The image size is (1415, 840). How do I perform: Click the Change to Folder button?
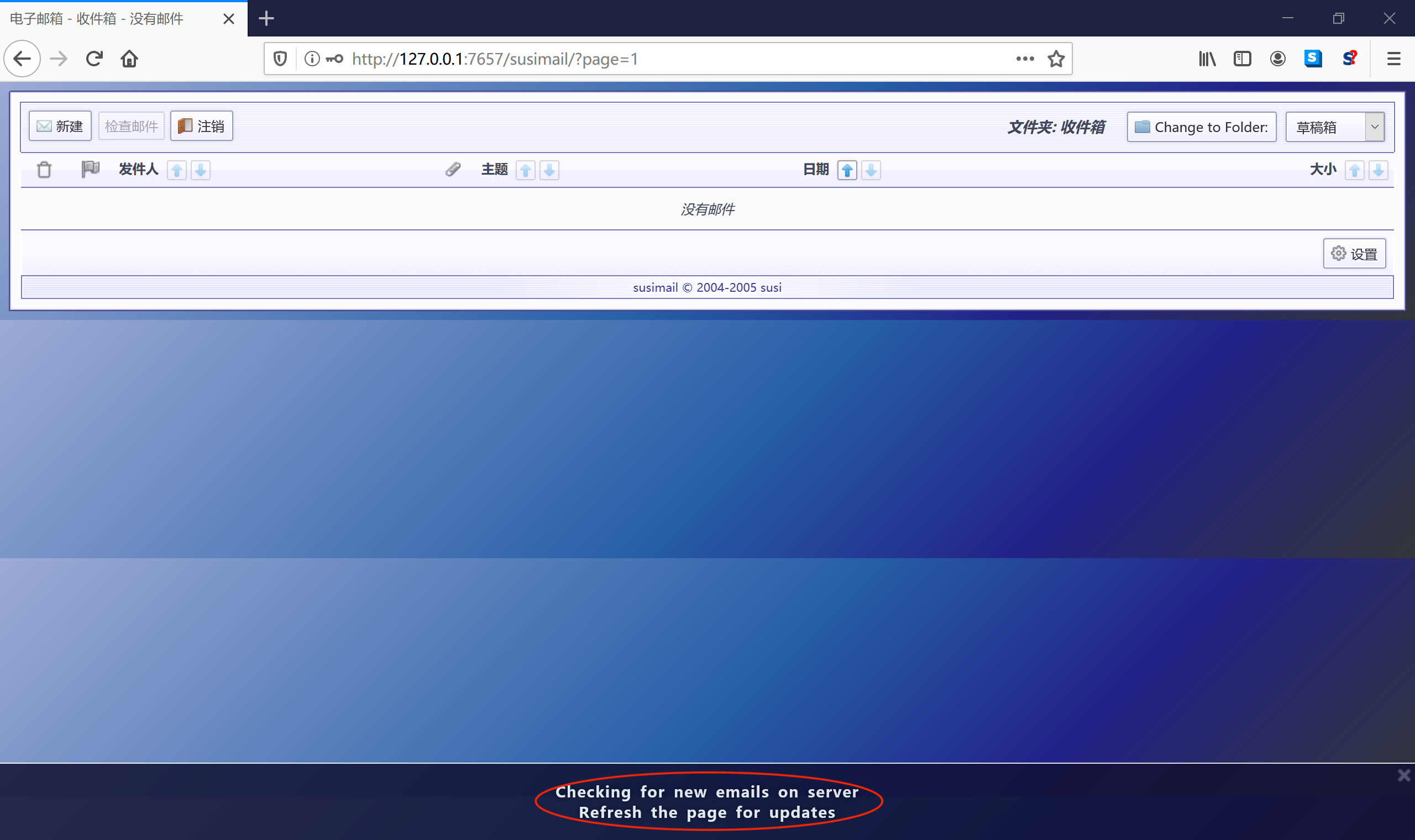(1201, 127)
